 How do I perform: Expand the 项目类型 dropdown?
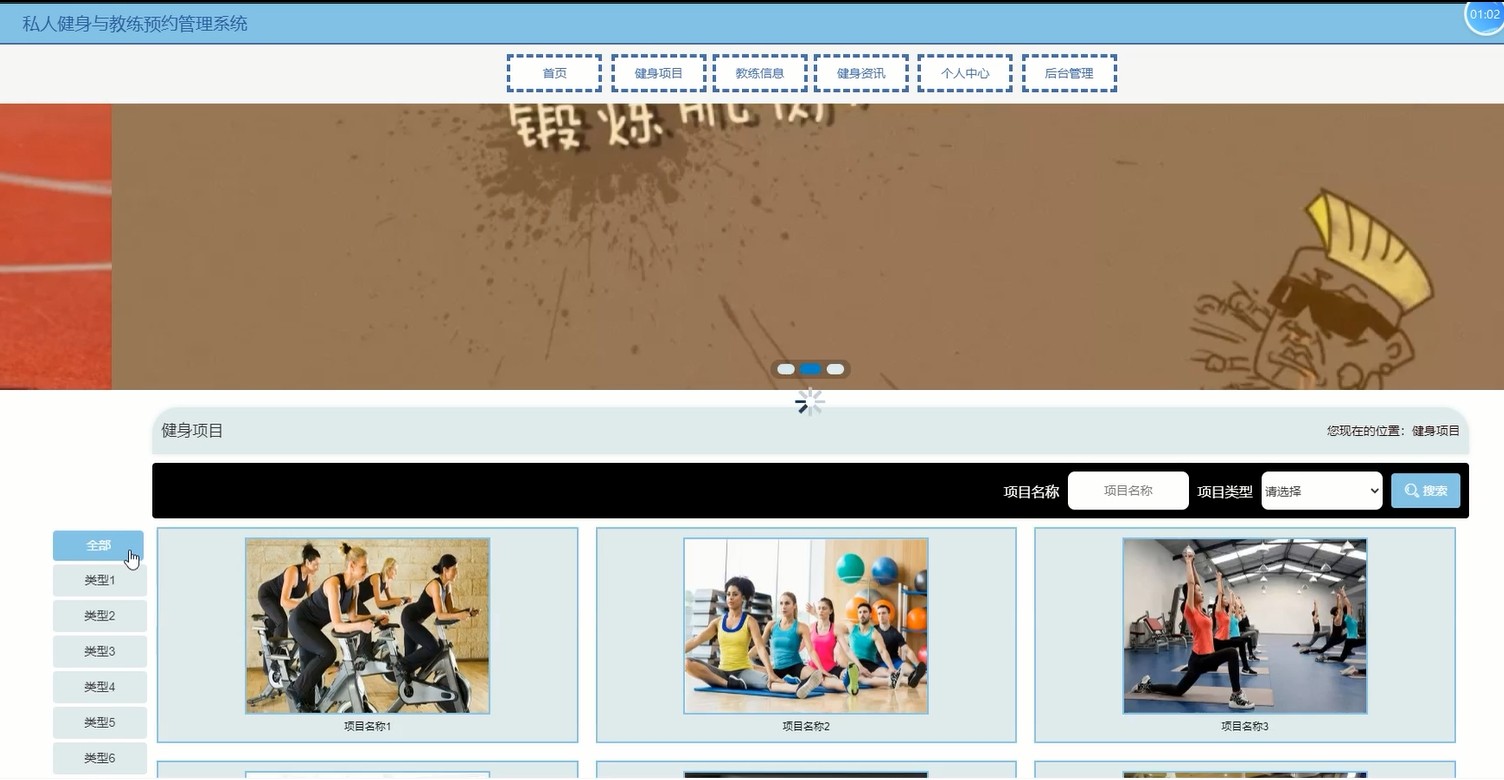(1322, 491)
